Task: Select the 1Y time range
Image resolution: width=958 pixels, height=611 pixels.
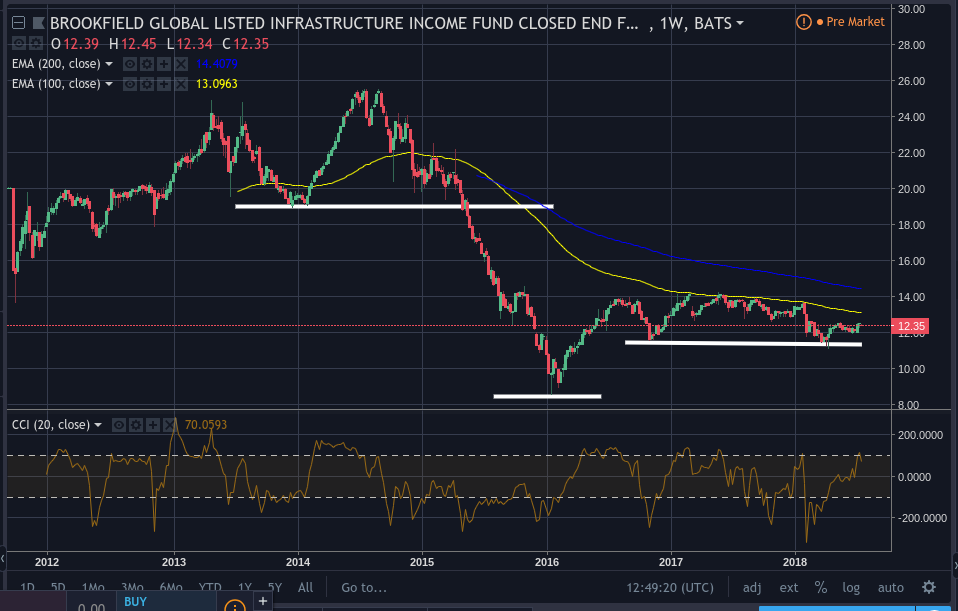Action: [x=244, y=587]
